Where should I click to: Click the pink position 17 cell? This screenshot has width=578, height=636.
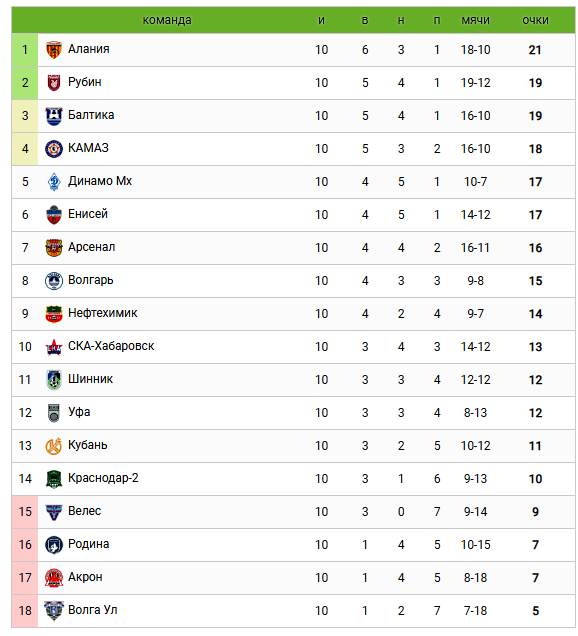coord(25,578)
